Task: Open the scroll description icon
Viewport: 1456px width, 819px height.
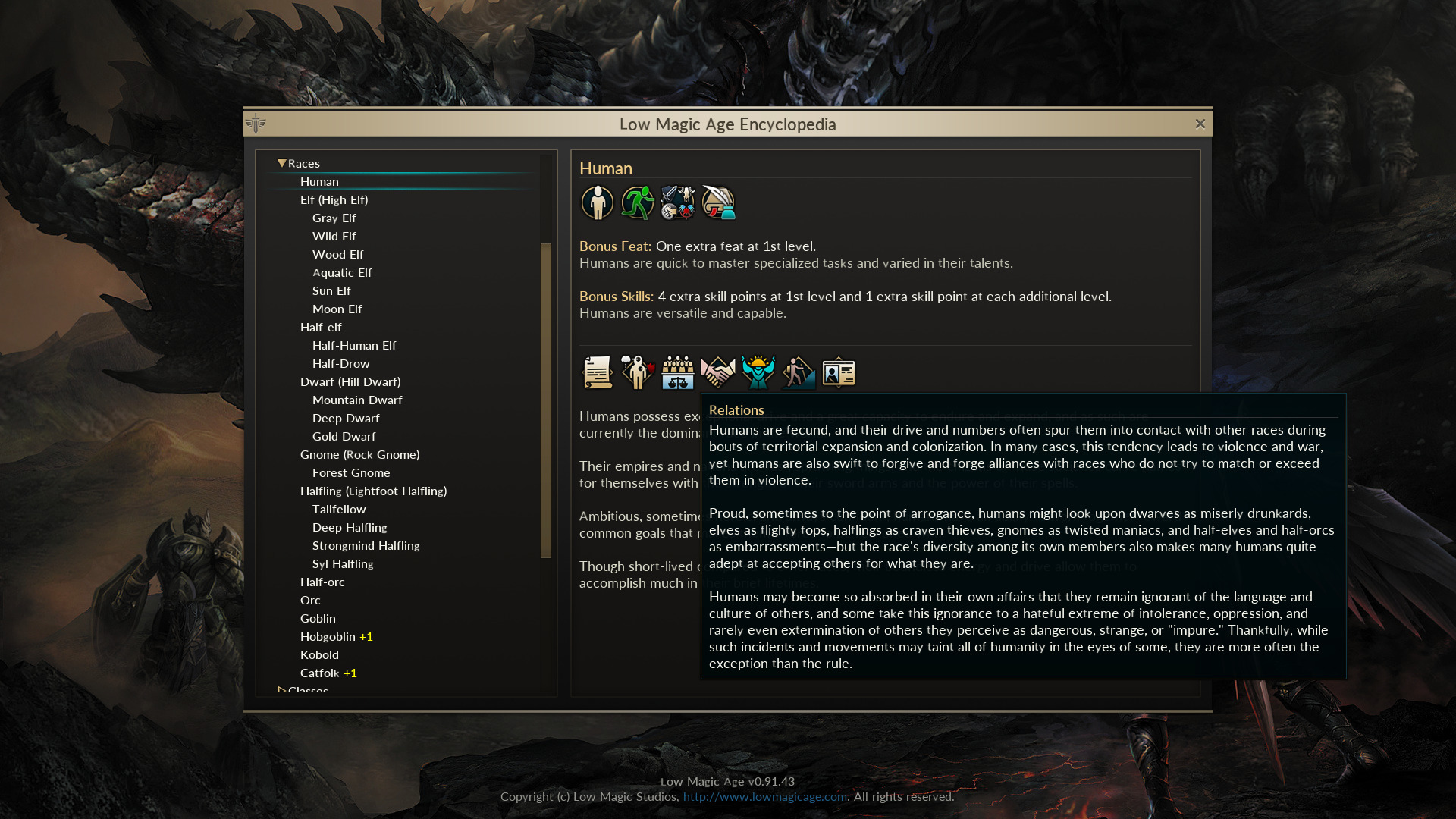Action: point(598,372)
